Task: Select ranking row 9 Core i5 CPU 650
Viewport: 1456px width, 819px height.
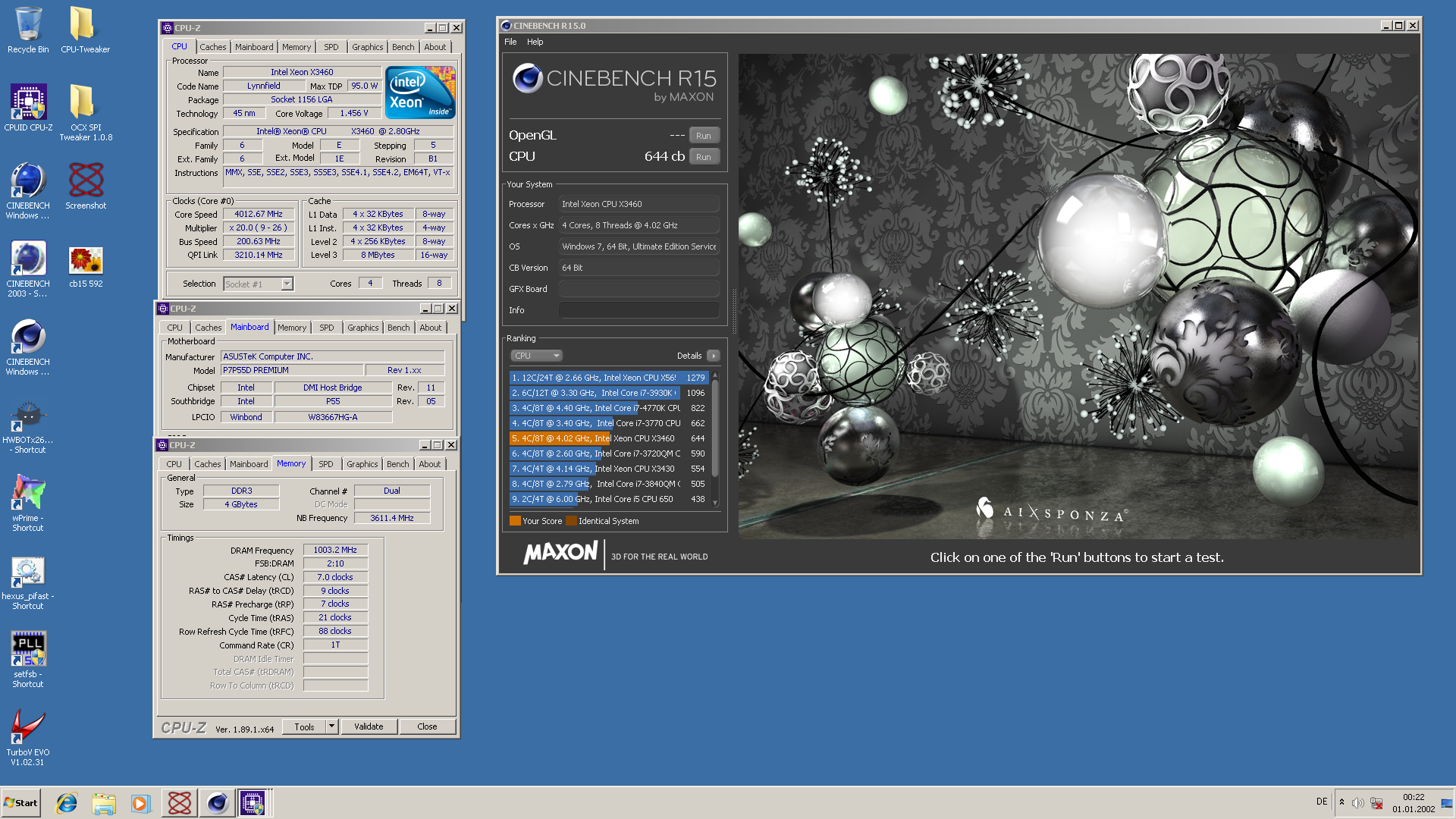Action: (609, 499)
